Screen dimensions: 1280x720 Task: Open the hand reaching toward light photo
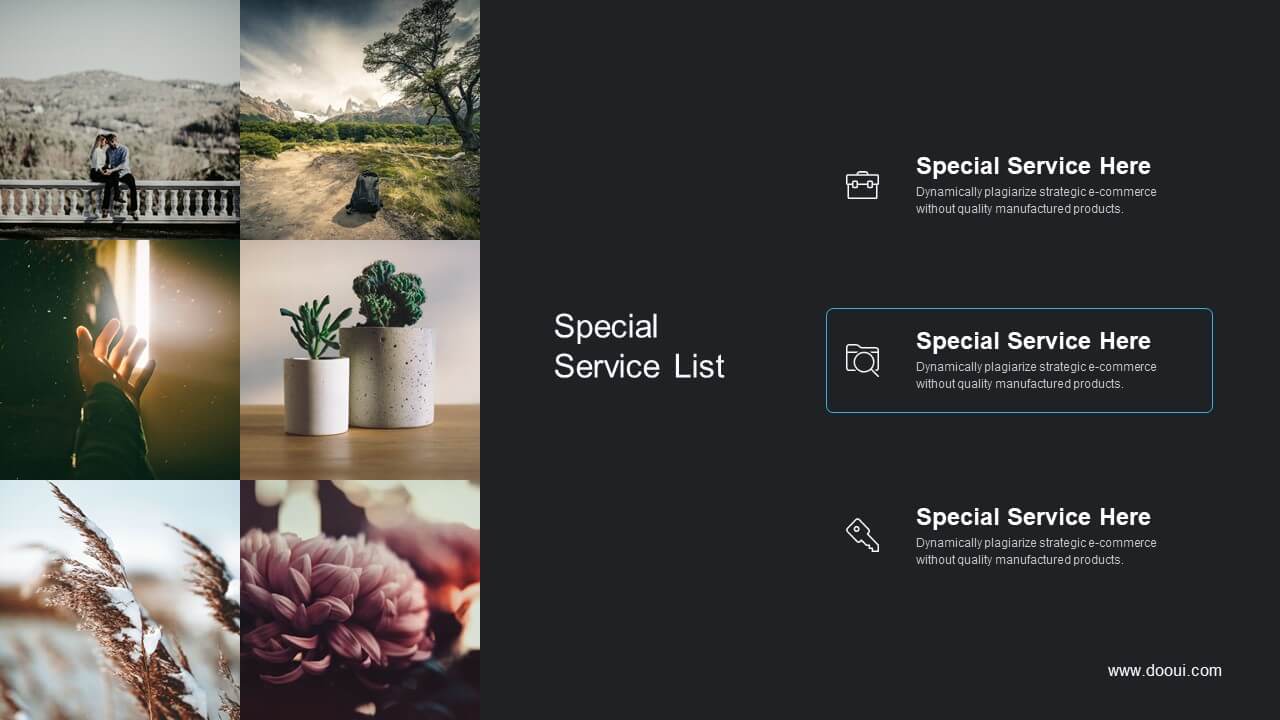click(120, 360)
